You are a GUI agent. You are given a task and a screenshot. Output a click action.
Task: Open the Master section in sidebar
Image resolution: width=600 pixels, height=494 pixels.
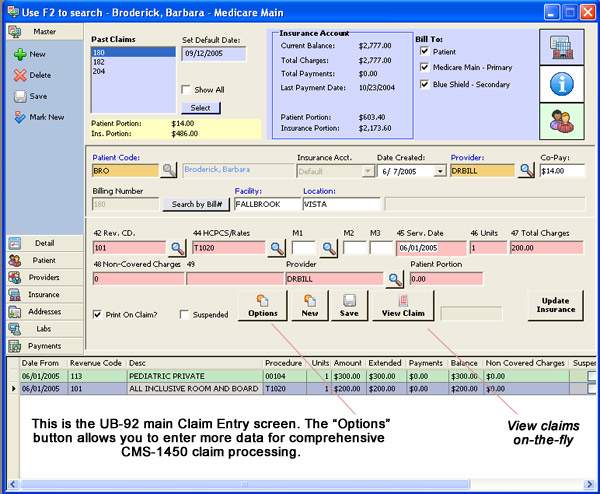pos(40,32)
